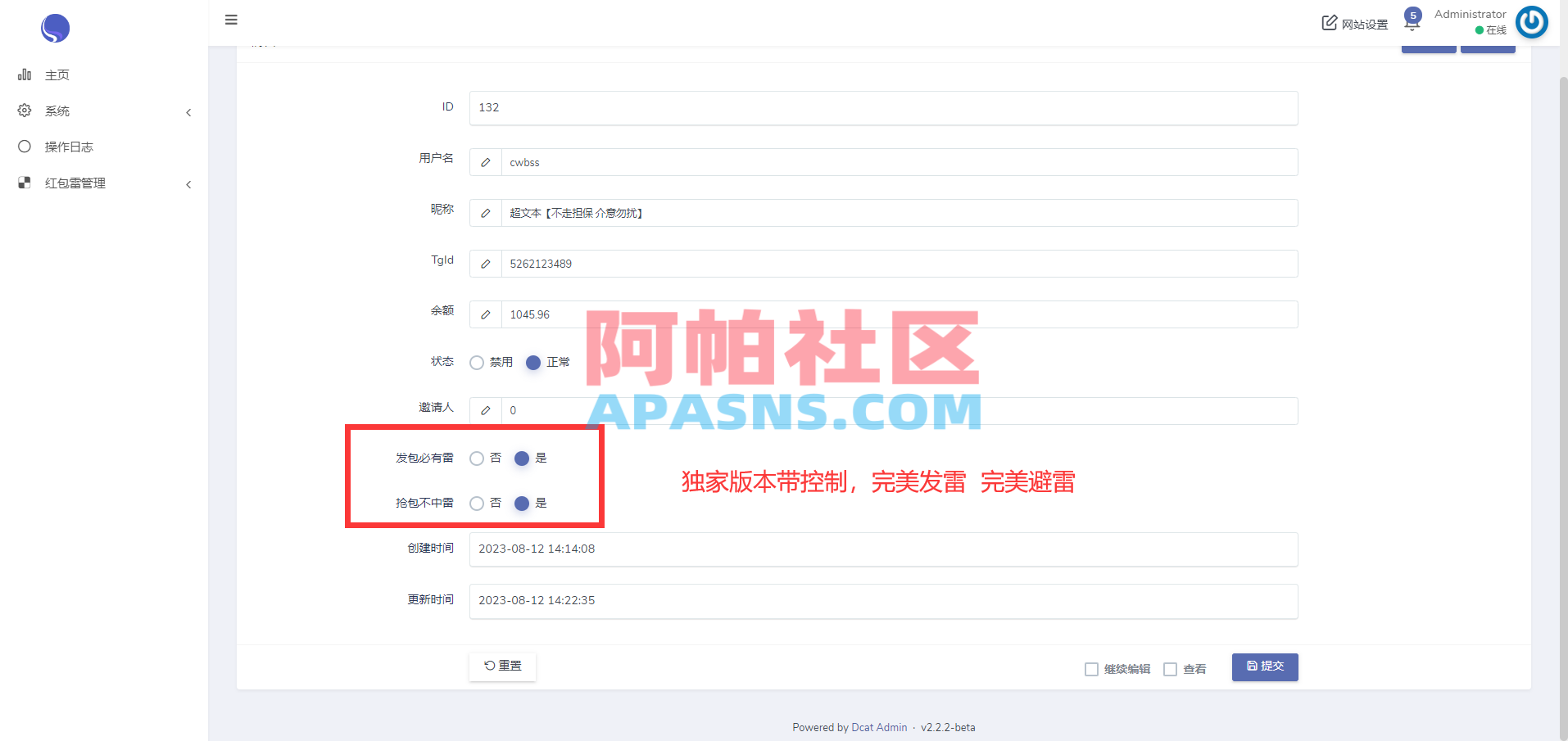Select 主页 in the sidebar
This screenshot has height=741, width=1568.
(x=57, y=75)
